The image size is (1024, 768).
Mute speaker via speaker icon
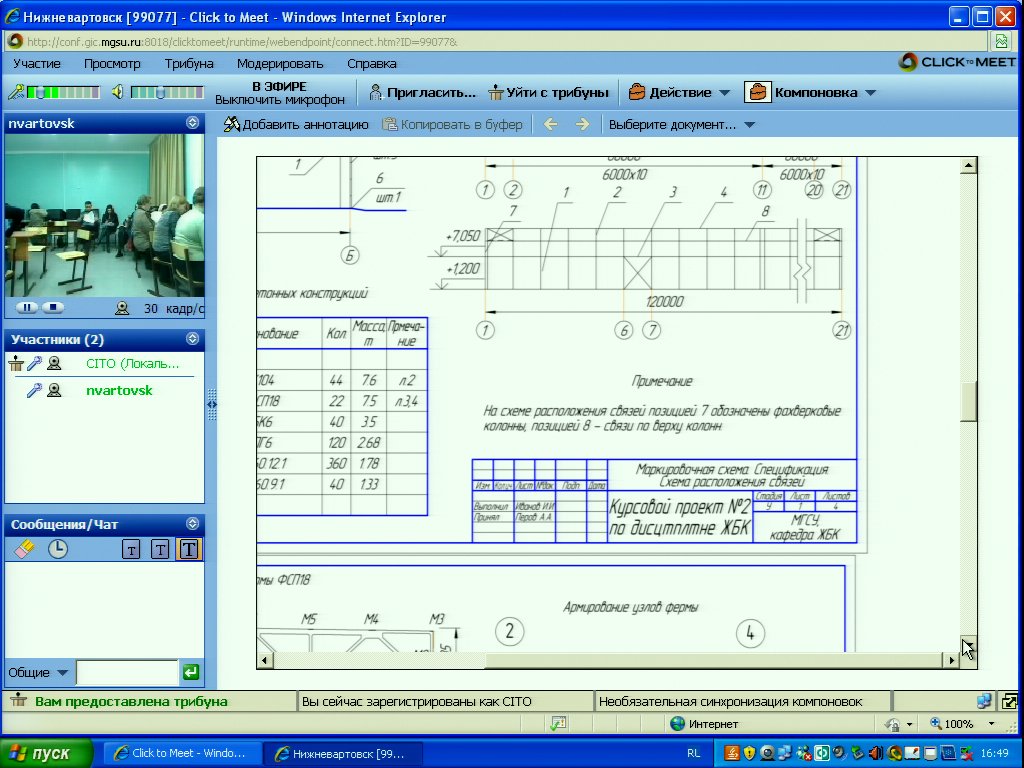click(118, 92)
